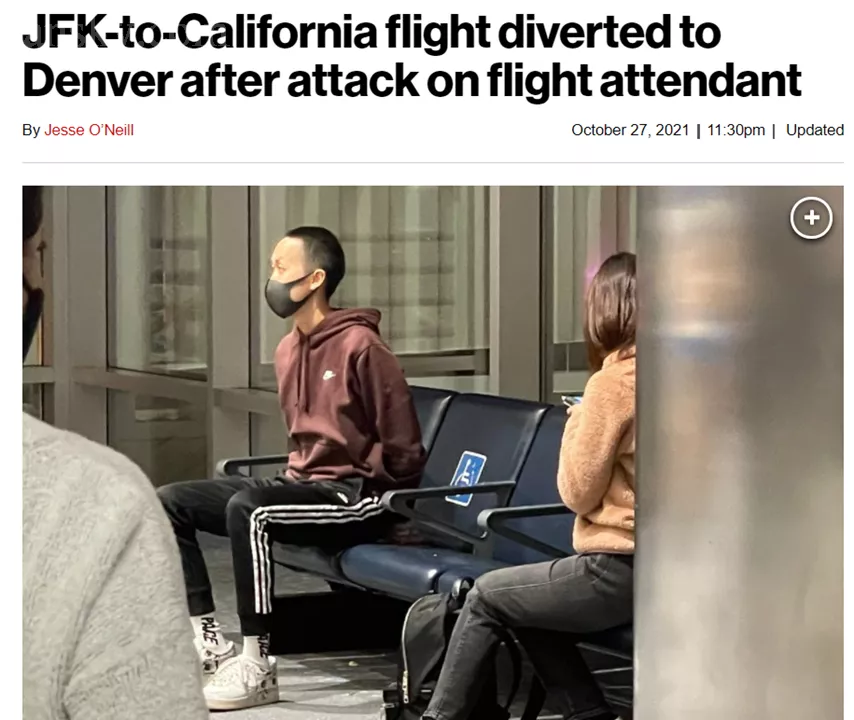Click the article's main photo
Screen dimensions: 854x720
pos(433,453)
